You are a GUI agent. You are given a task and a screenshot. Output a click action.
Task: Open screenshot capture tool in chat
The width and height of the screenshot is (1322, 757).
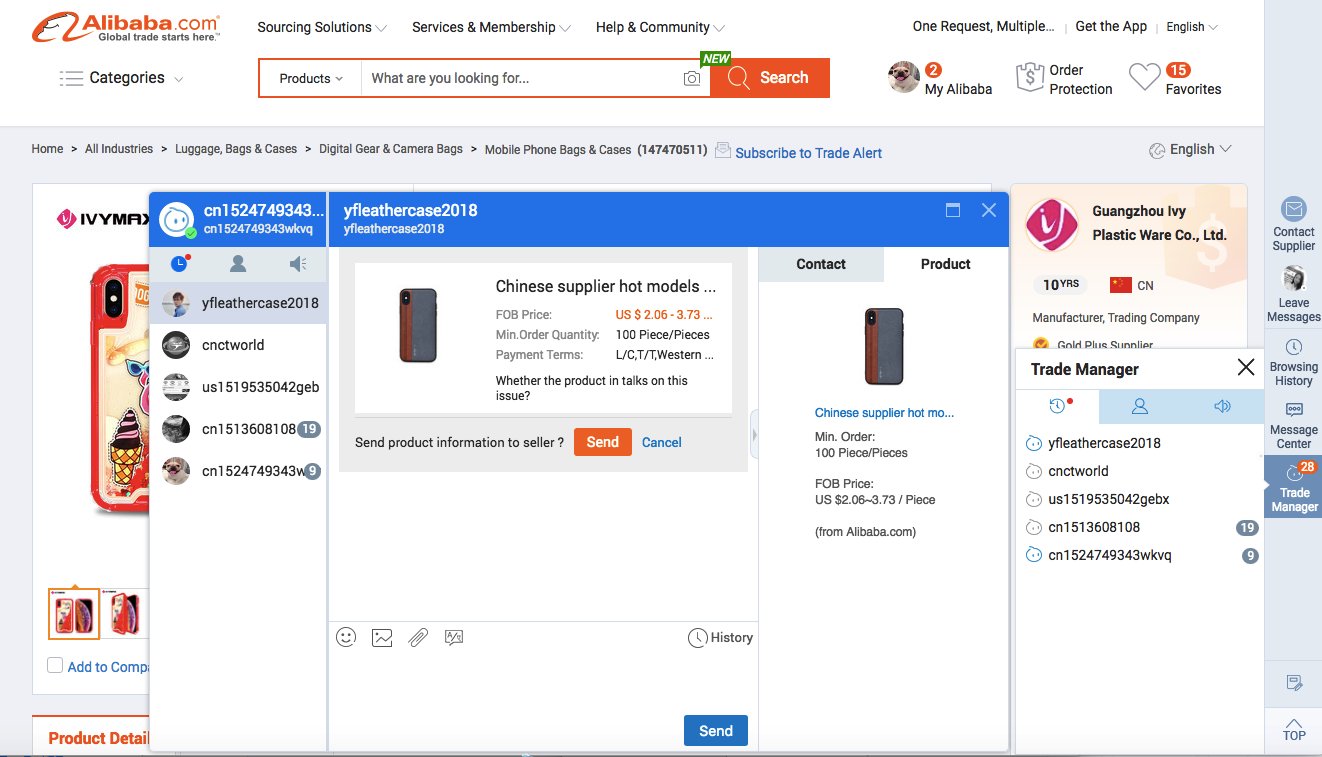coord(454,637)
